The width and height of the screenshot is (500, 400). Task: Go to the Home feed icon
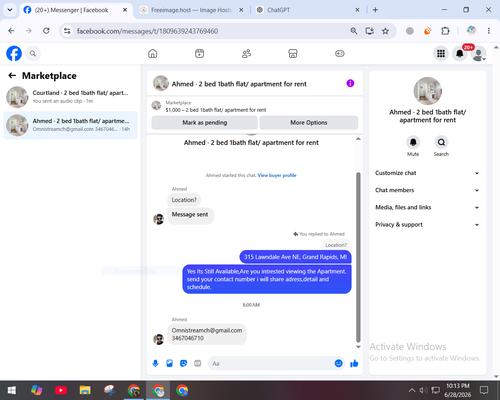153,53
